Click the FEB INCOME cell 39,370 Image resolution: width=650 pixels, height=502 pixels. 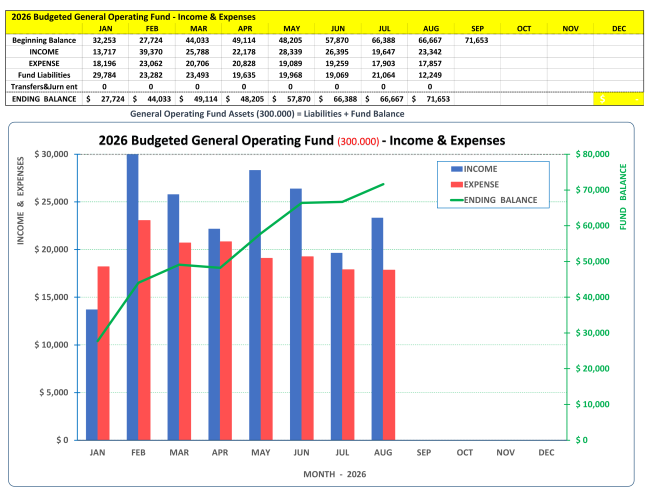pos(151,52)
